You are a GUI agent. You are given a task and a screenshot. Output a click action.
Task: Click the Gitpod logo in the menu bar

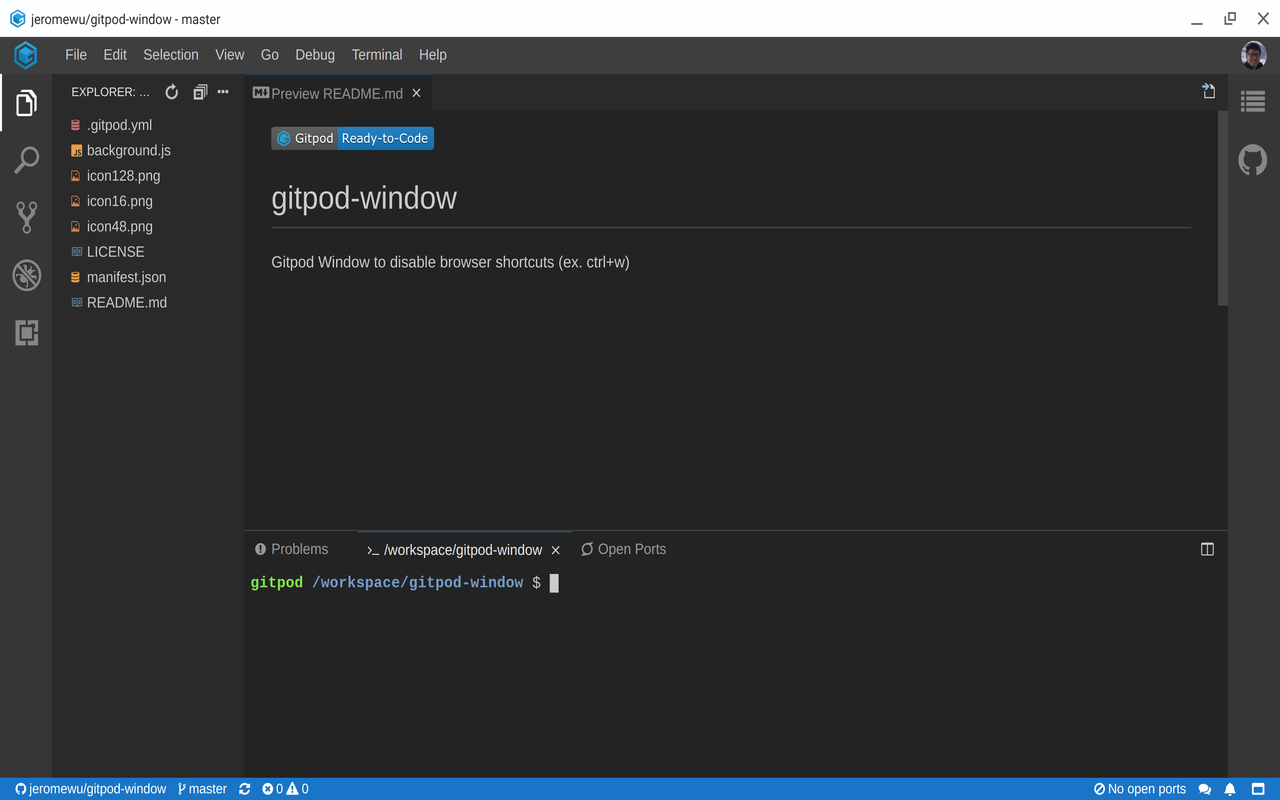coord(25,55)
